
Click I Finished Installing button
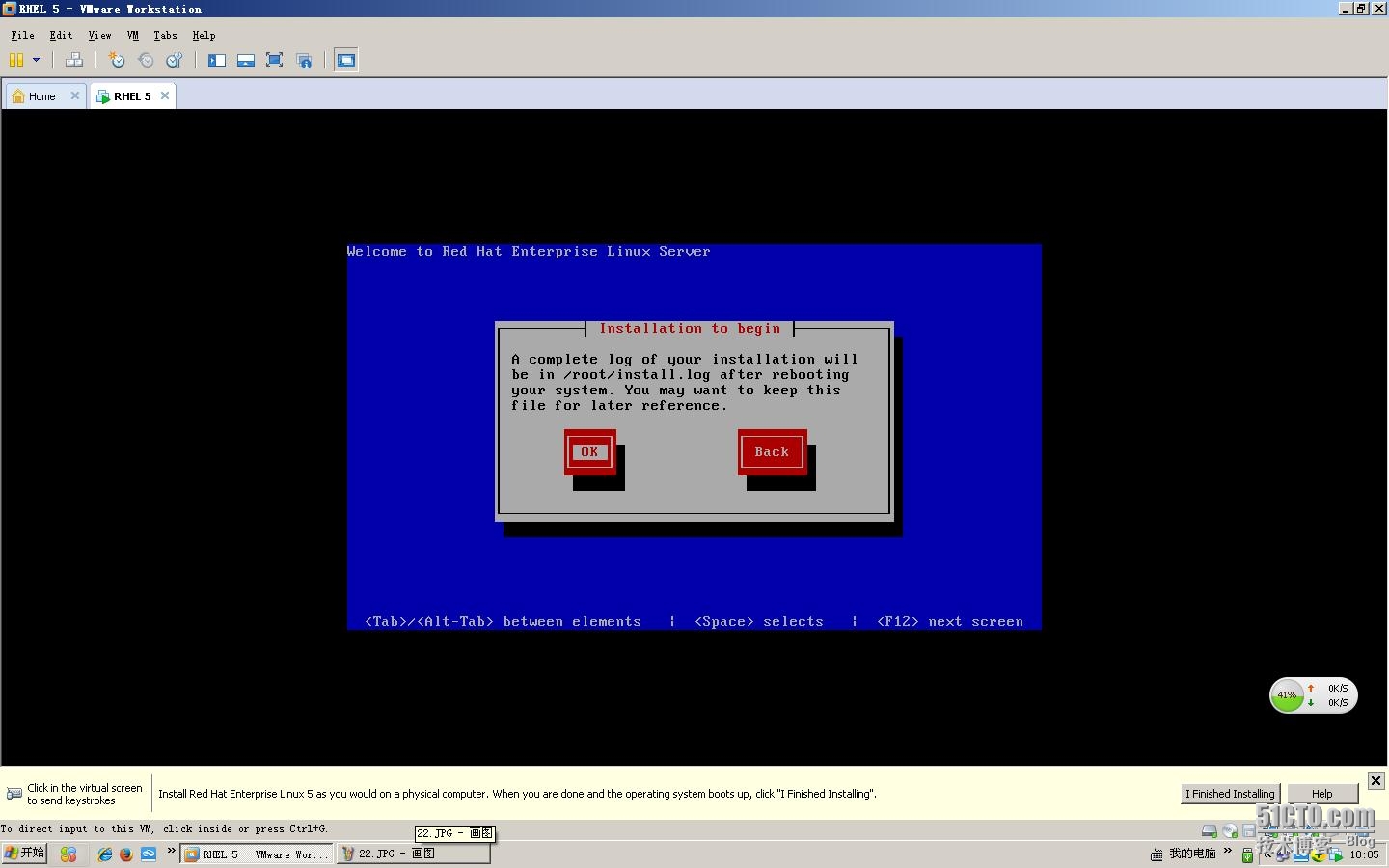(1231, 794)
